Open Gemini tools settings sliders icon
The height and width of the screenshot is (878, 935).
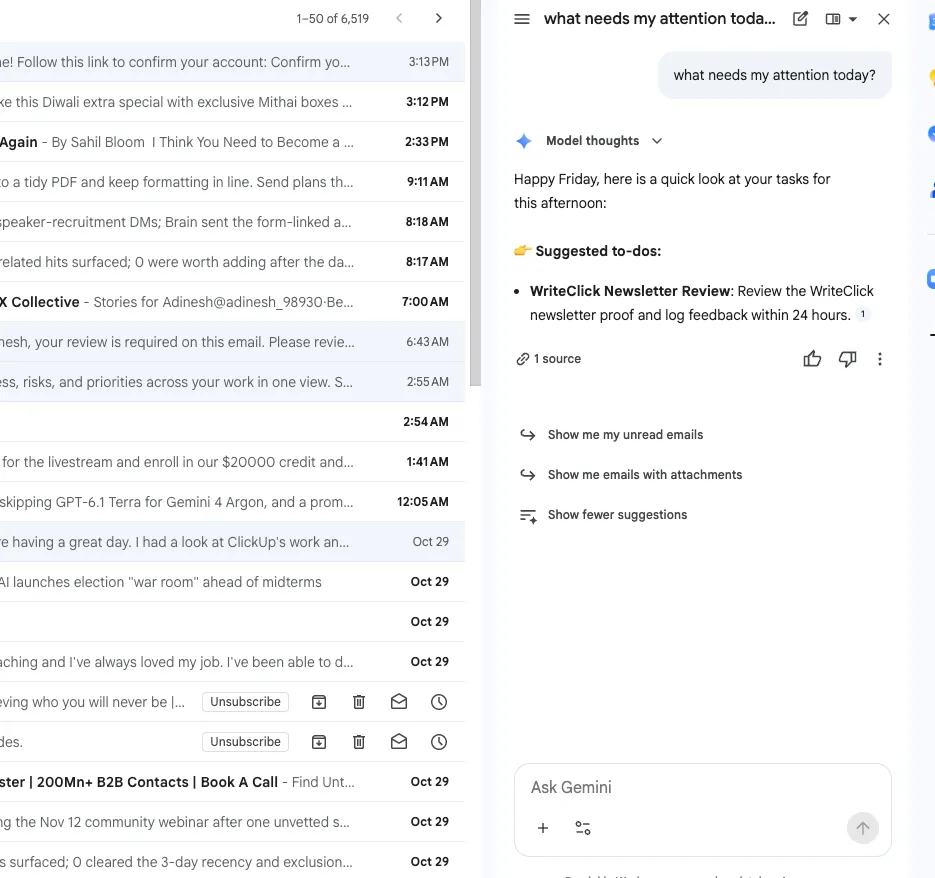tap(583, 828)
